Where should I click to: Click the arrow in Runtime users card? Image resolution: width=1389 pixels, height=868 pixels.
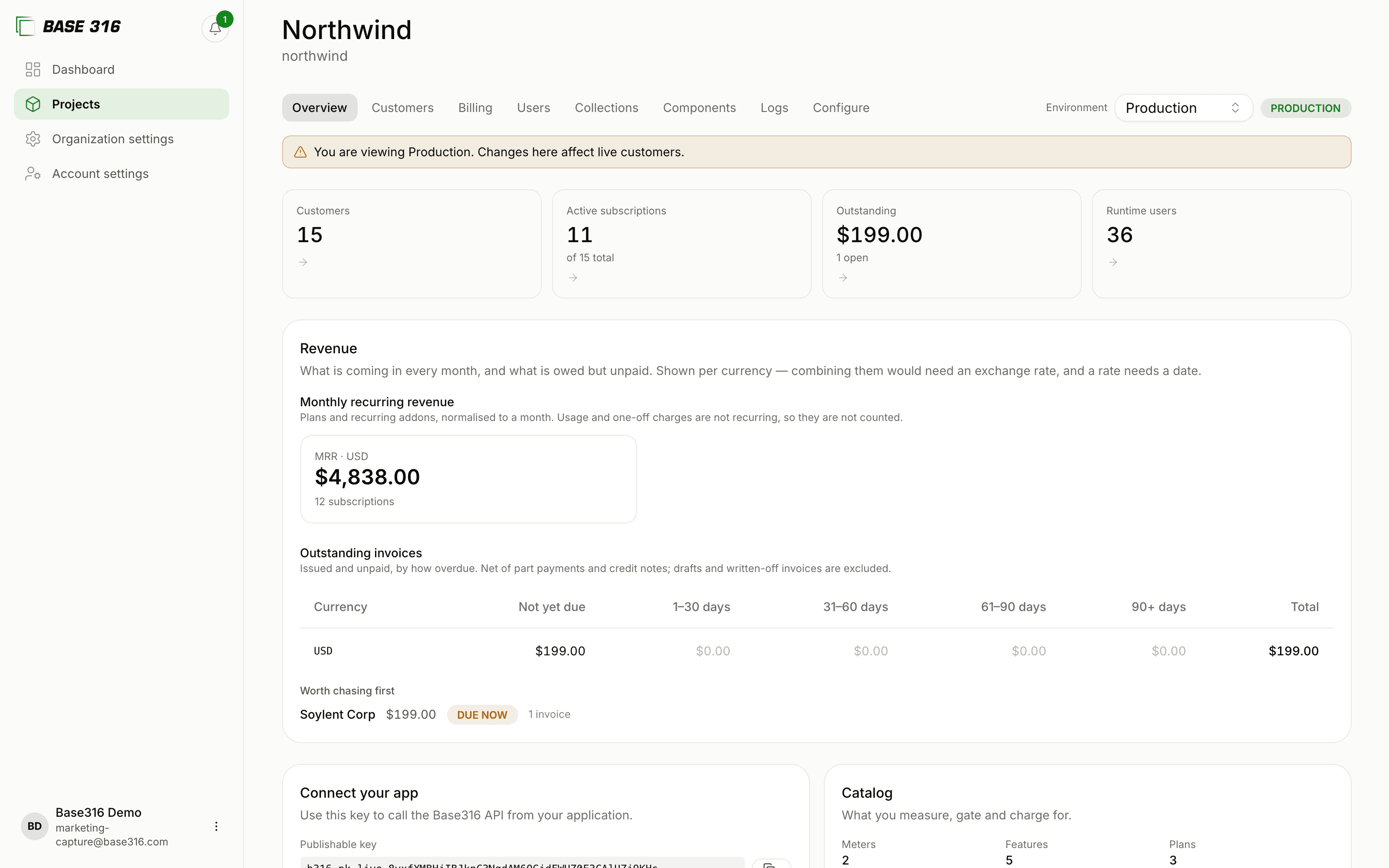coord(1113,262)
